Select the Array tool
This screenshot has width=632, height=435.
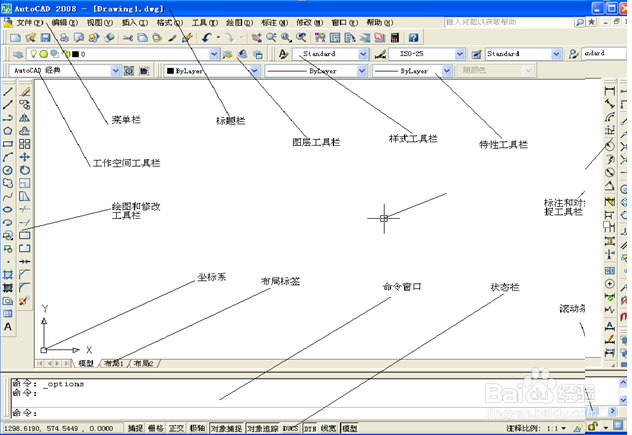(x=25, y=144)
